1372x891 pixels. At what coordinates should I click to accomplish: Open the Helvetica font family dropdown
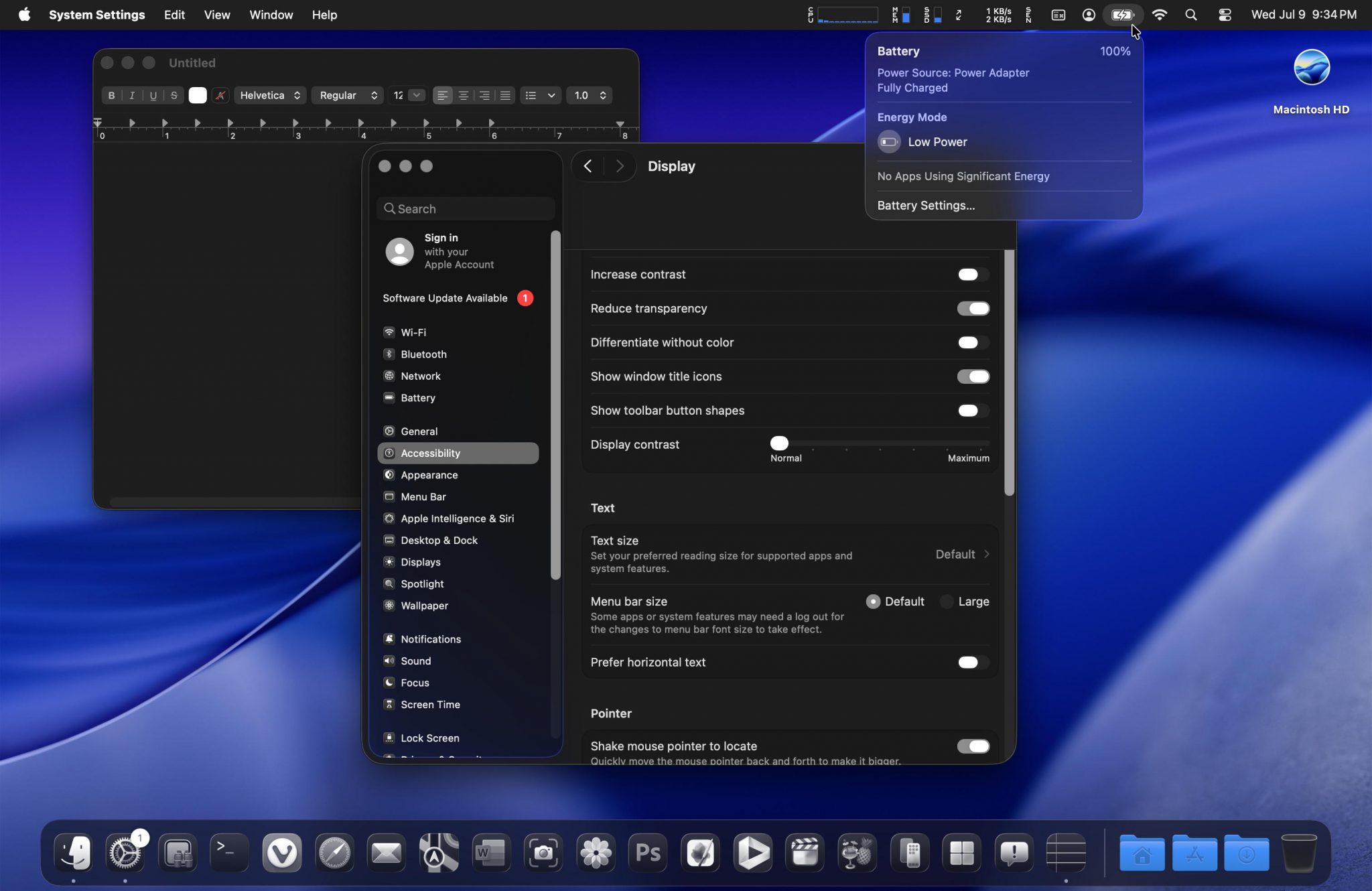tap(270, 95)
